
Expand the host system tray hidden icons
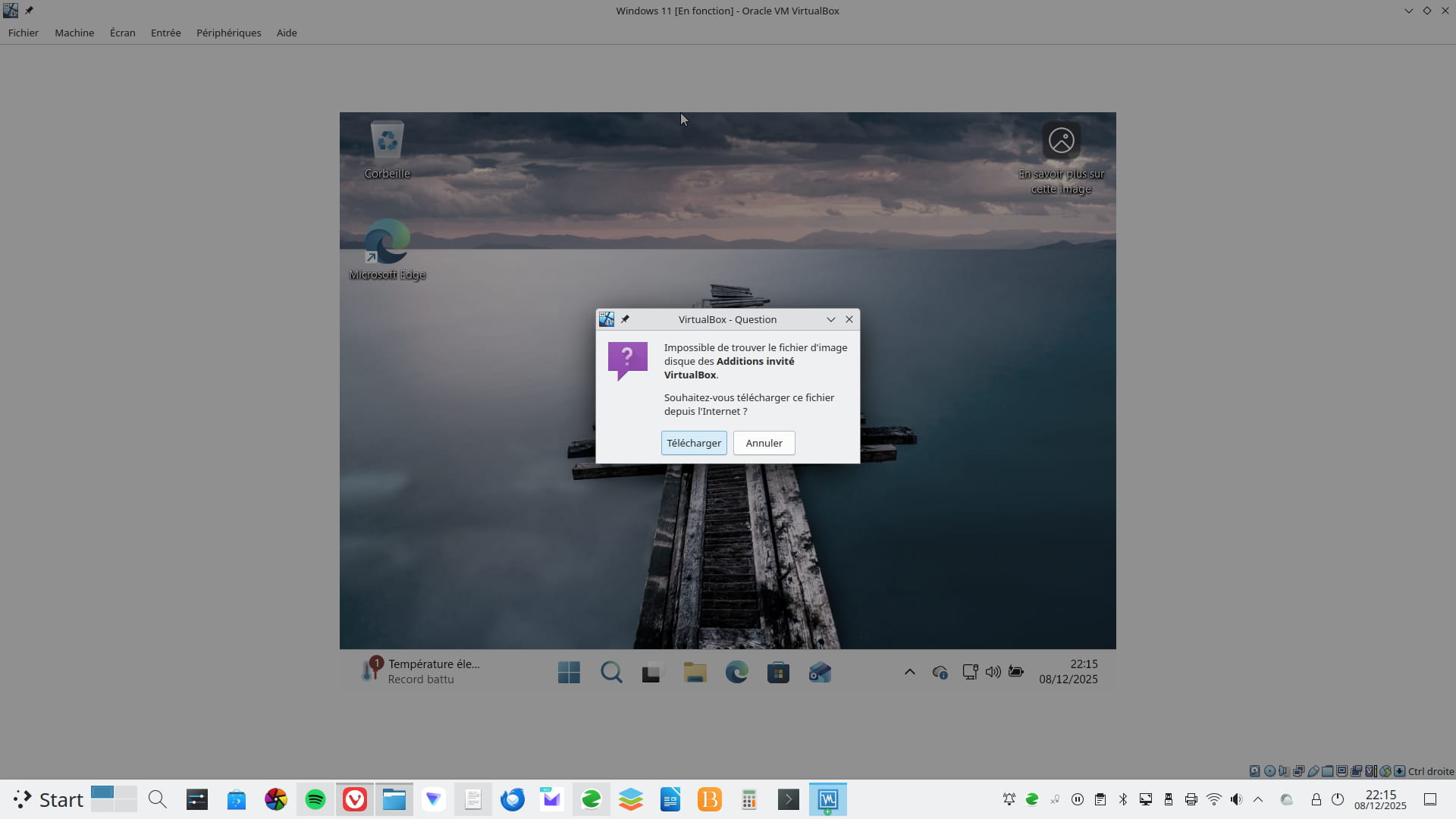(1258, 799)
